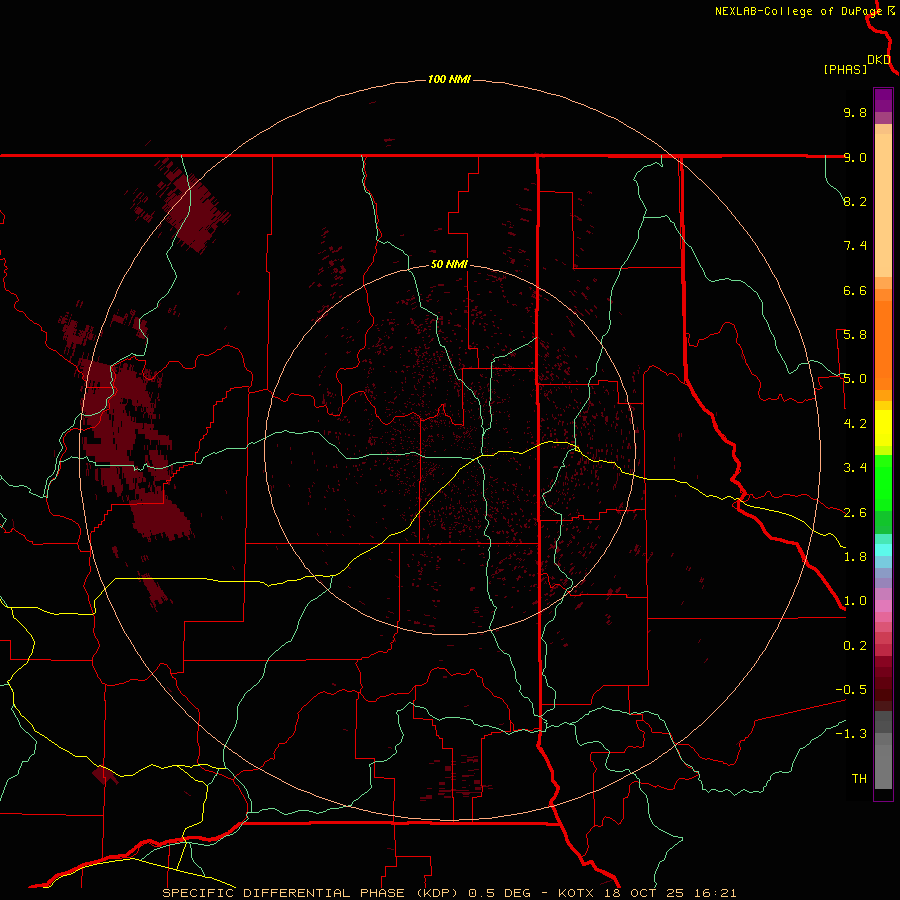This screenshot has height=900, width=900.
Task: Click the orange segment of the color bar
Action: [x=883, y=344]
